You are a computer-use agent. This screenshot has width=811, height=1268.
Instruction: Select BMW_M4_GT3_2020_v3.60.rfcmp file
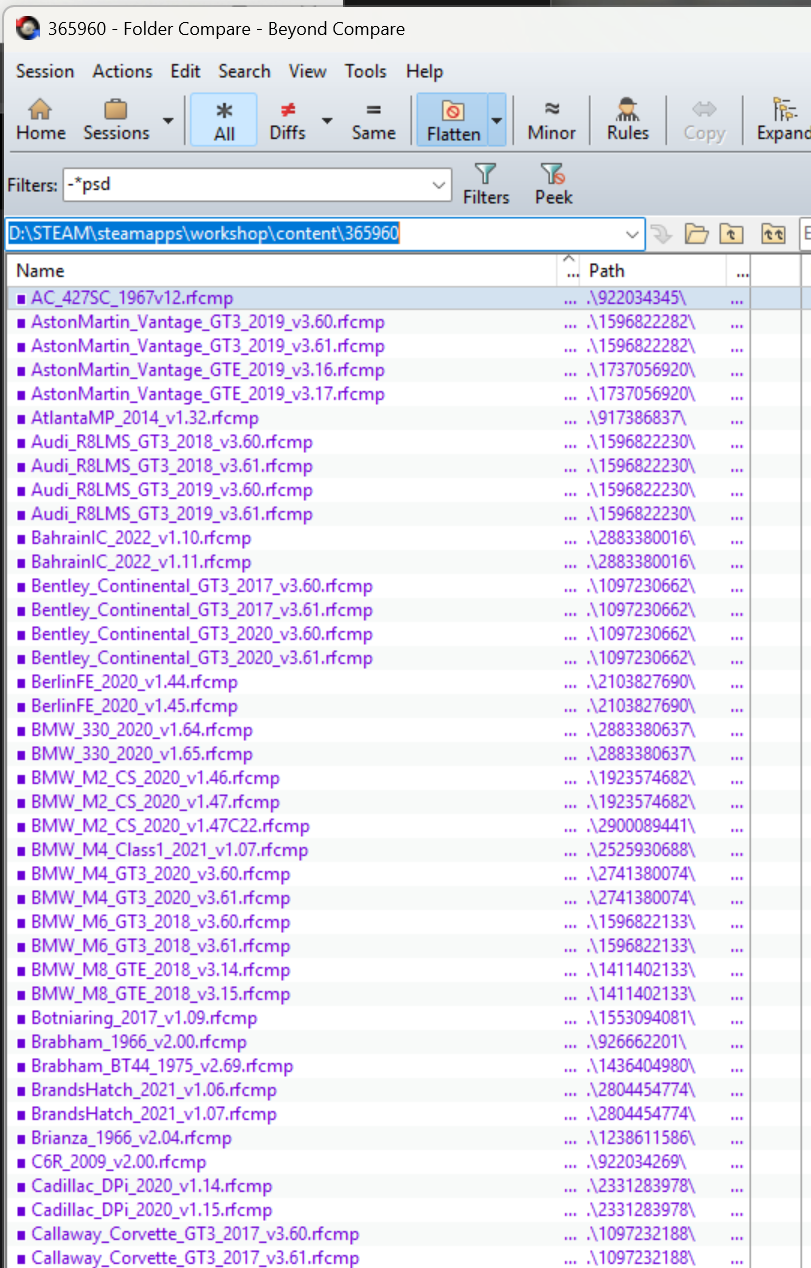coord(160,874)
